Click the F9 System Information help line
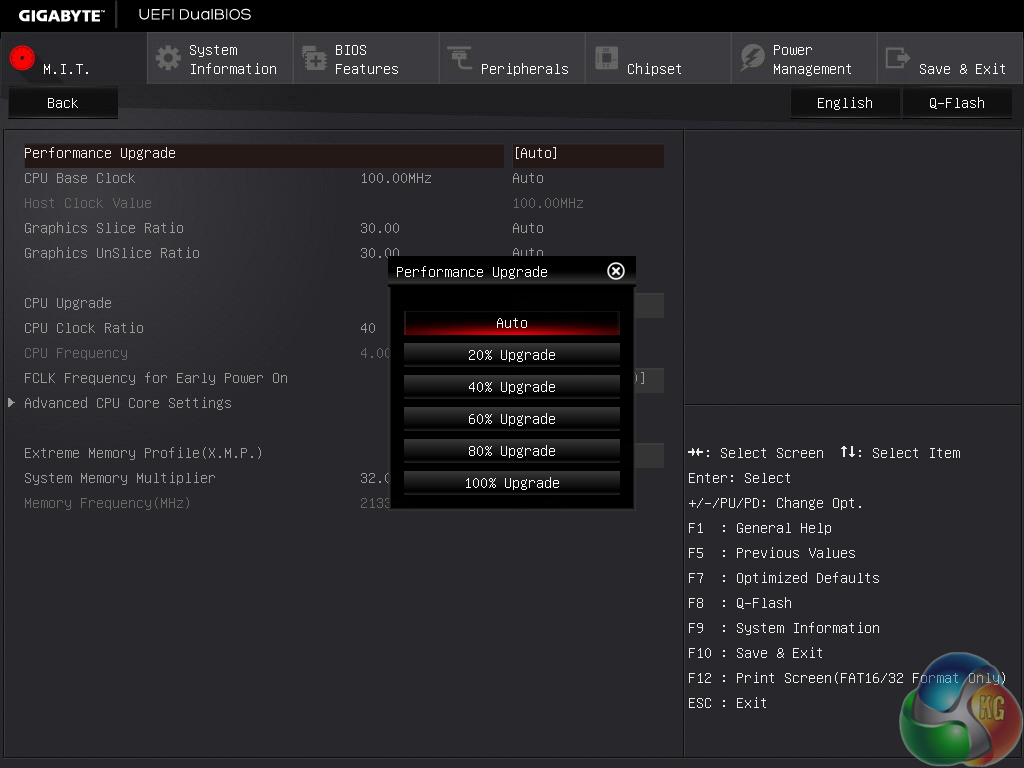The image size is (1024, 768). tap(784, 628)
